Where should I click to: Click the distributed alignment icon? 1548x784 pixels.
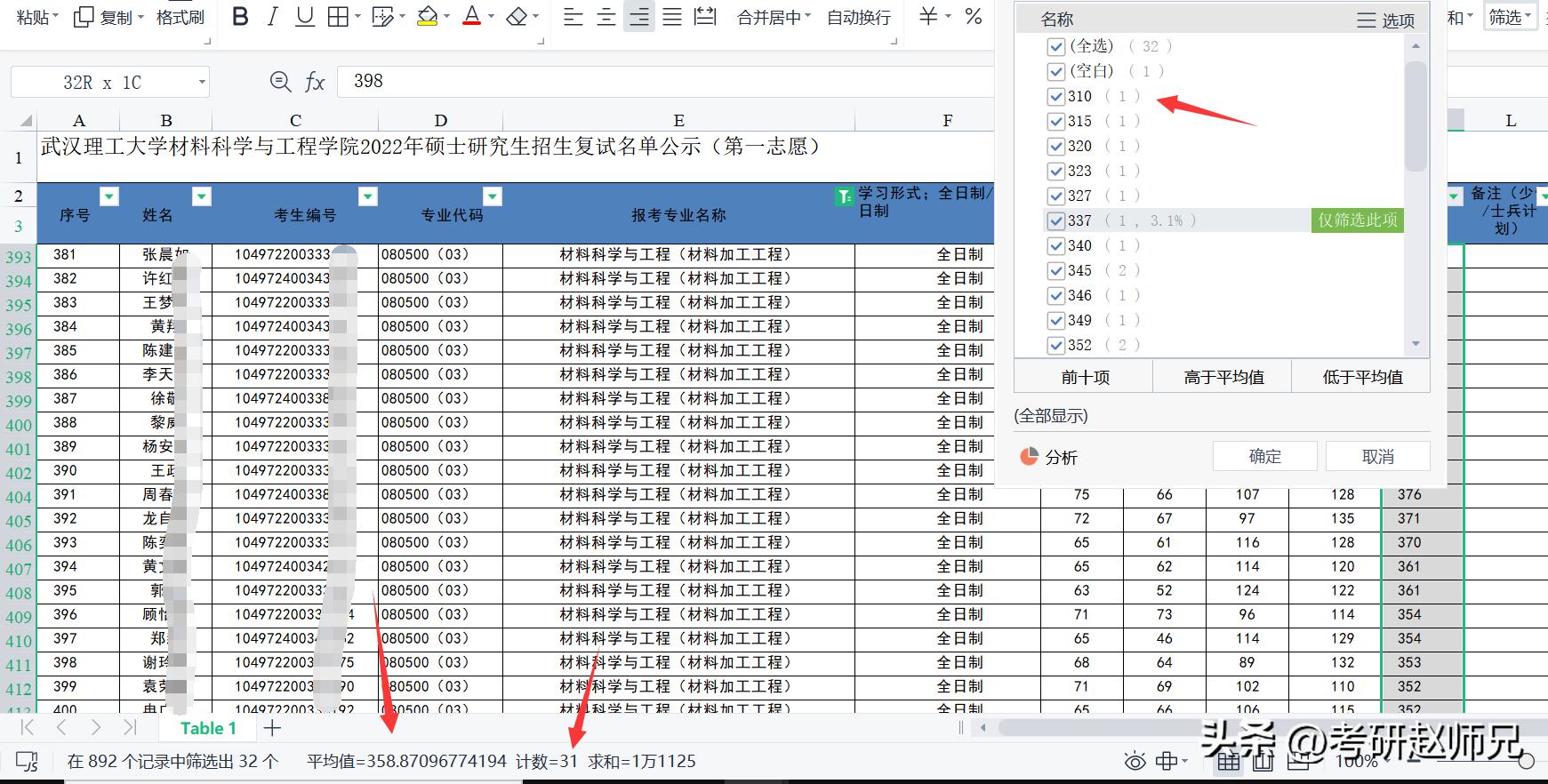pyautogui.click(x=705, y=17)
